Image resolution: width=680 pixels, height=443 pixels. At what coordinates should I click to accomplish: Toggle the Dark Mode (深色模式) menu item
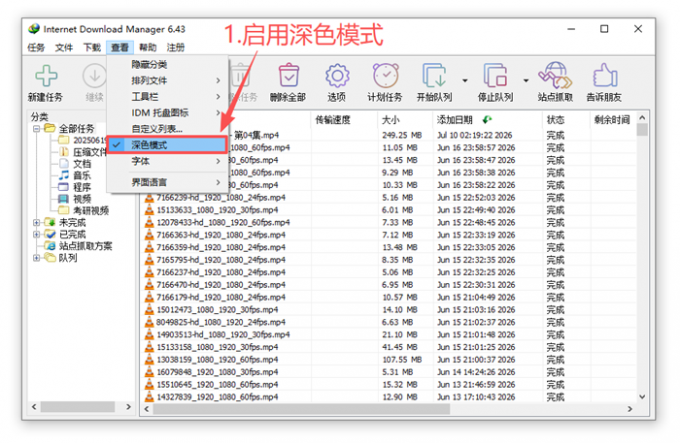click(x=167, y=145)
